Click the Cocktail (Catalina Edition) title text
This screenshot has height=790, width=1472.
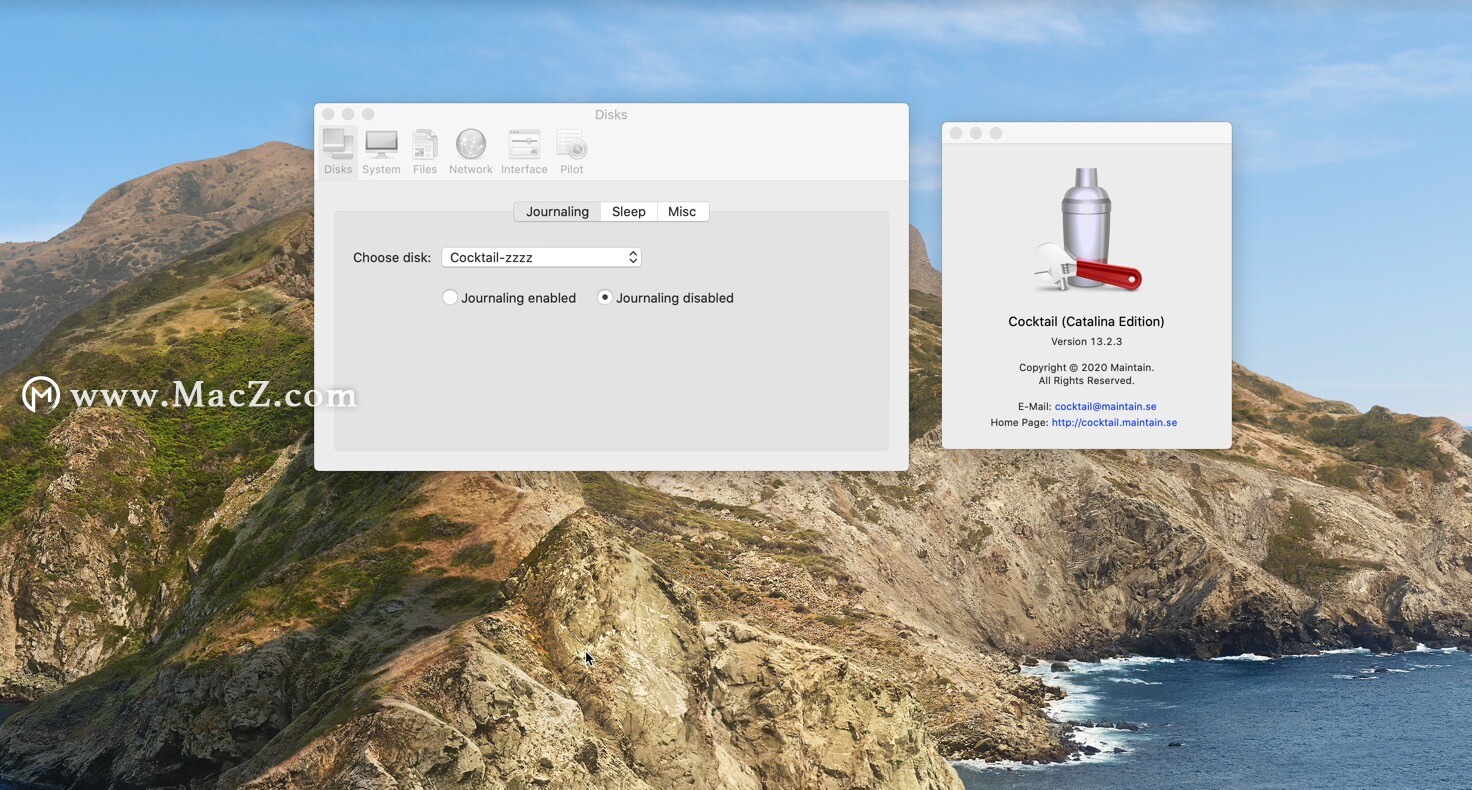(1086, 321)
